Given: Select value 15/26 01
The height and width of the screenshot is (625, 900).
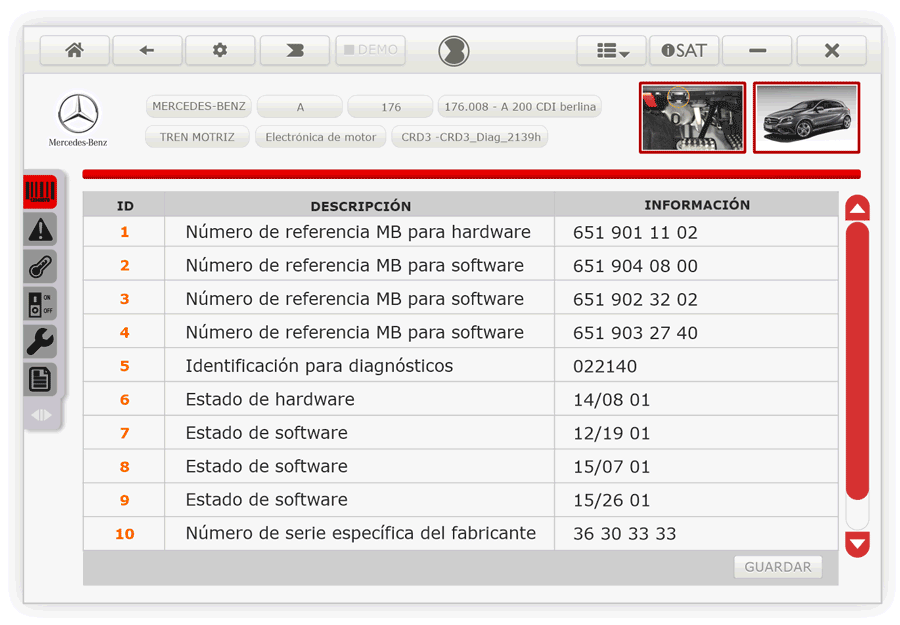Looking at the screenshot, I should click(x=611, y=500).
